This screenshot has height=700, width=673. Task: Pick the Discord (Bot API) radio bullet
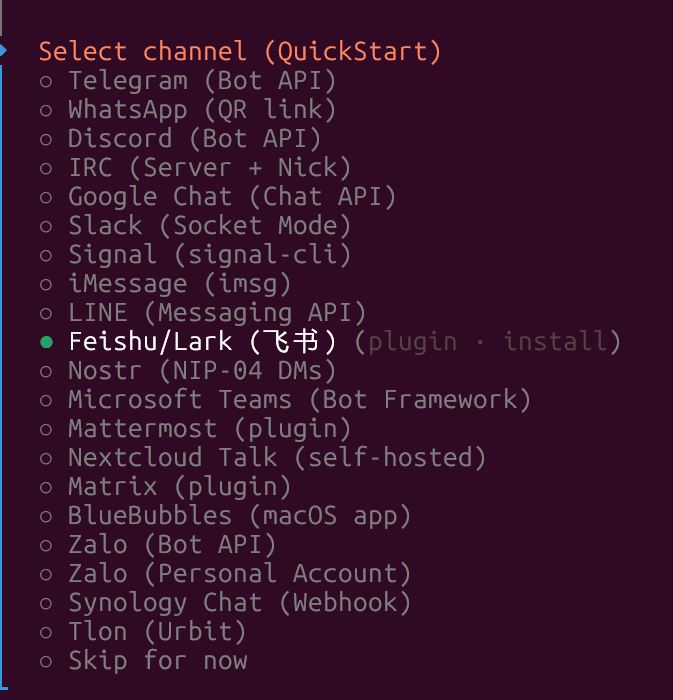click(46, 139)
